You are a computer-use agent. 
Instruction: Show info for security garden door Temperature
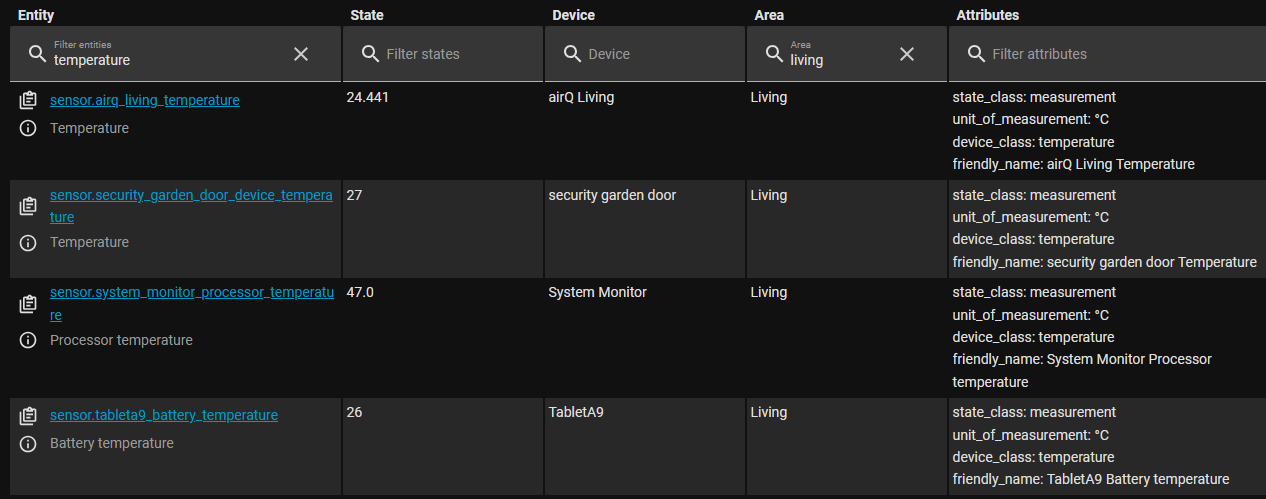[x=28, y=242]
